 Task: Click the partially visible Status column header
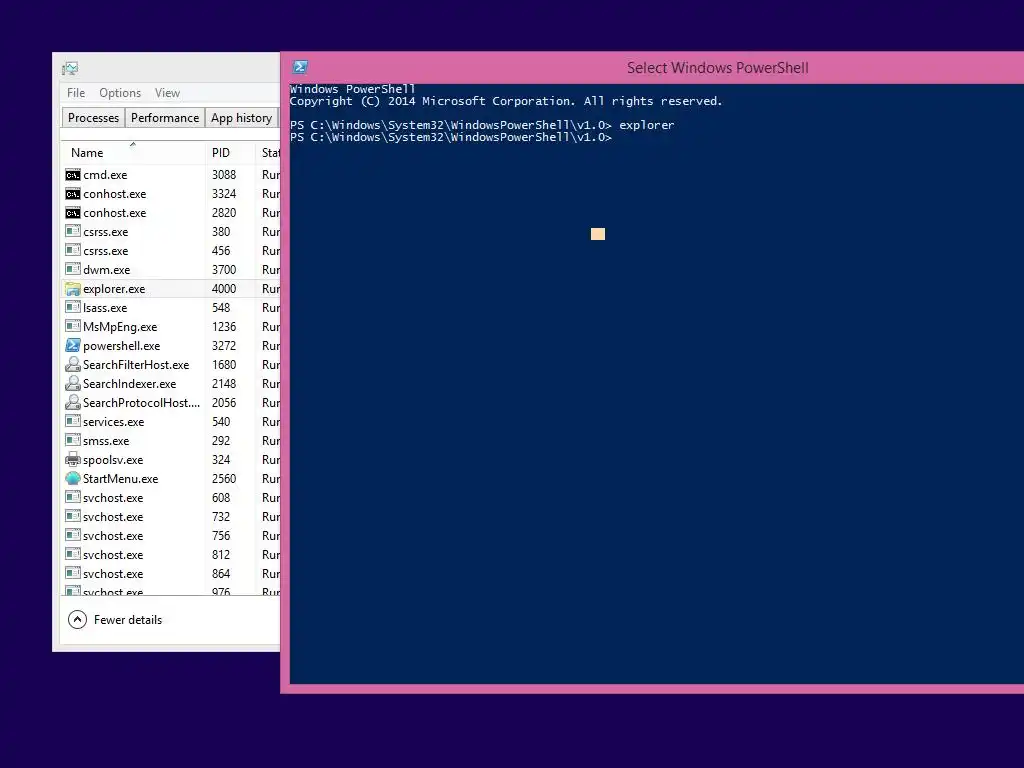268,152
